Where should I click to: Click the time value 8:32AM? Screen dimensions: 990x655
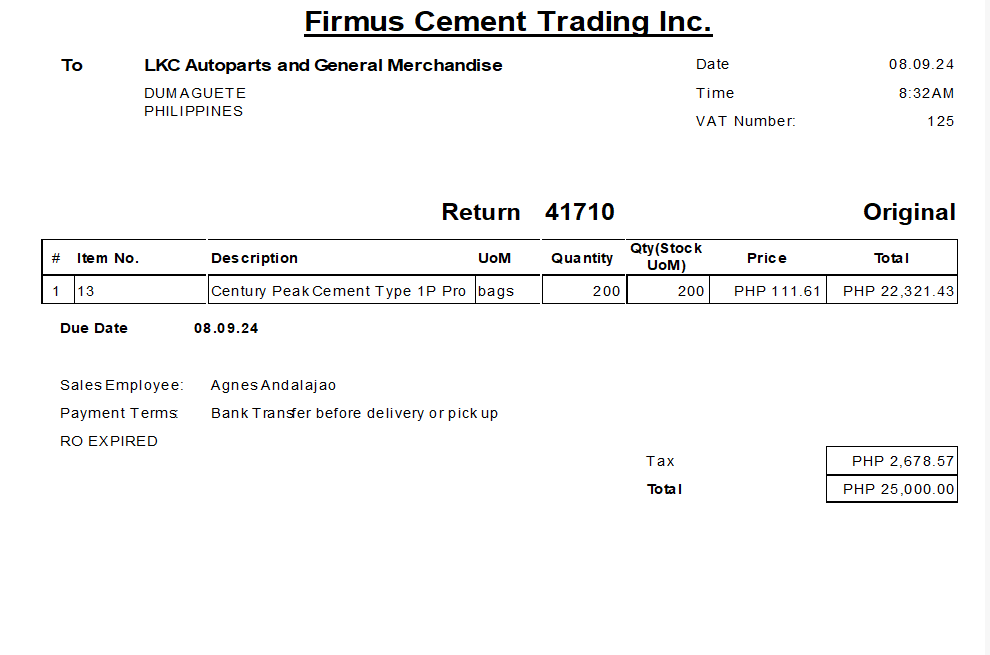pos(926,93)
